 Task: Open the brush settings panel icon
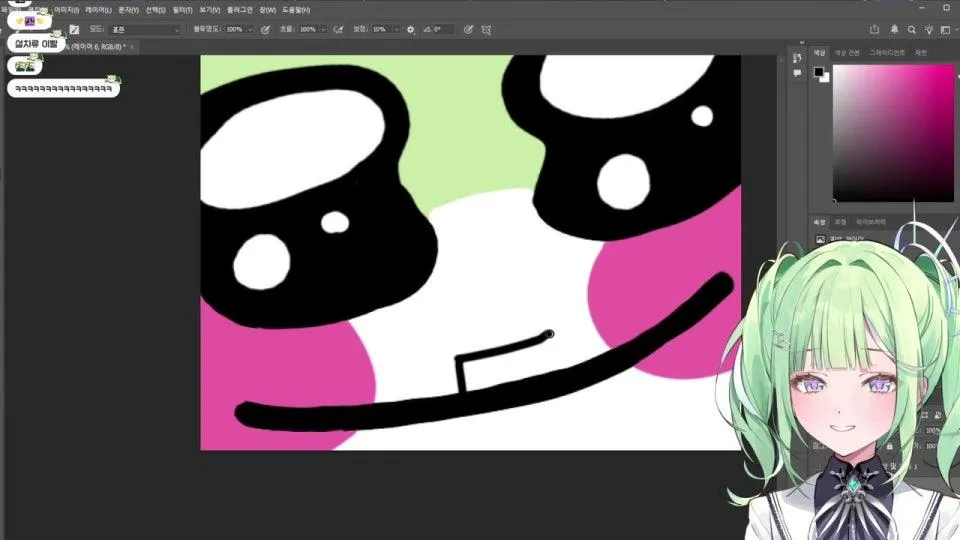[74, 29]
